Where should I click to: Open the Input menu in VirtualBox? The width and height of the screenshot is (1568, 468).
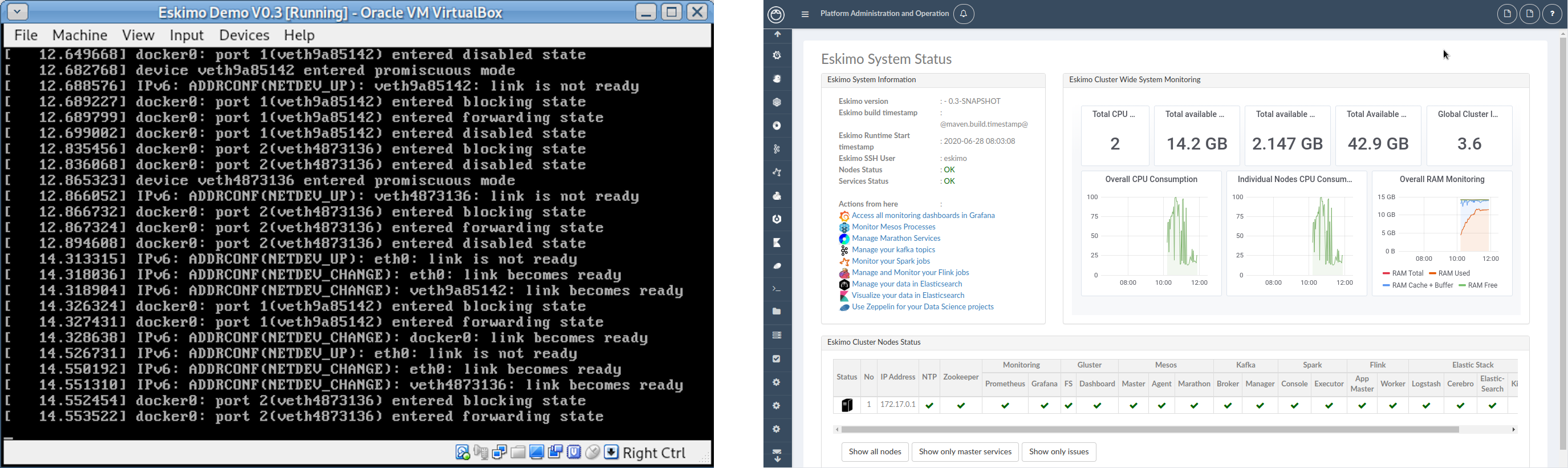(x=186, y=35)
